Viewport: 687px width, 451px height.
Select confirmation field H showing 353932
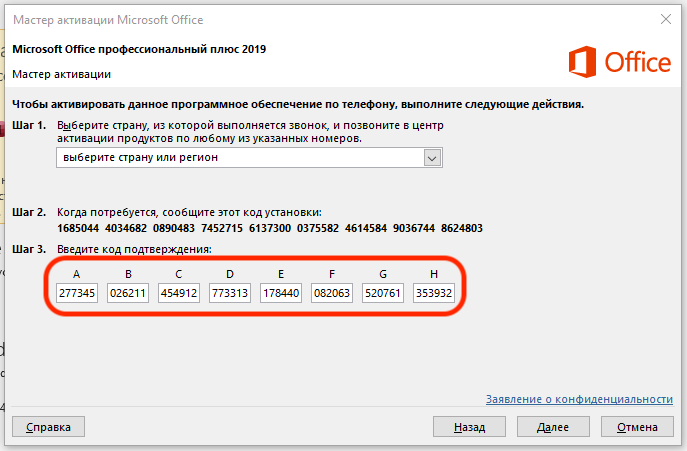coord(434,294)
